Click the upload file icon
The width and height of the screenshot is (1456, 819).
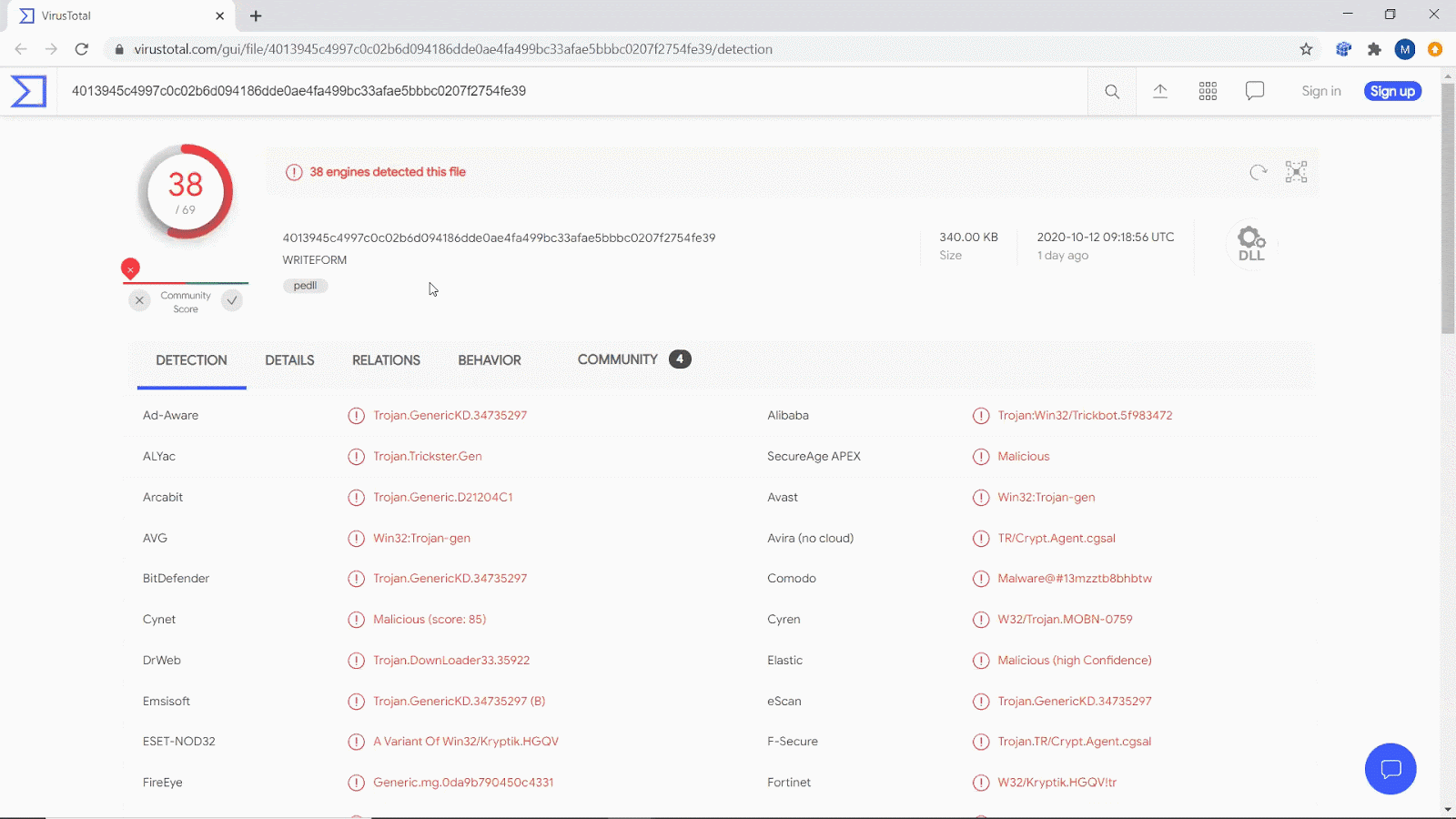pyautogui.click(x=1160, y=91)
